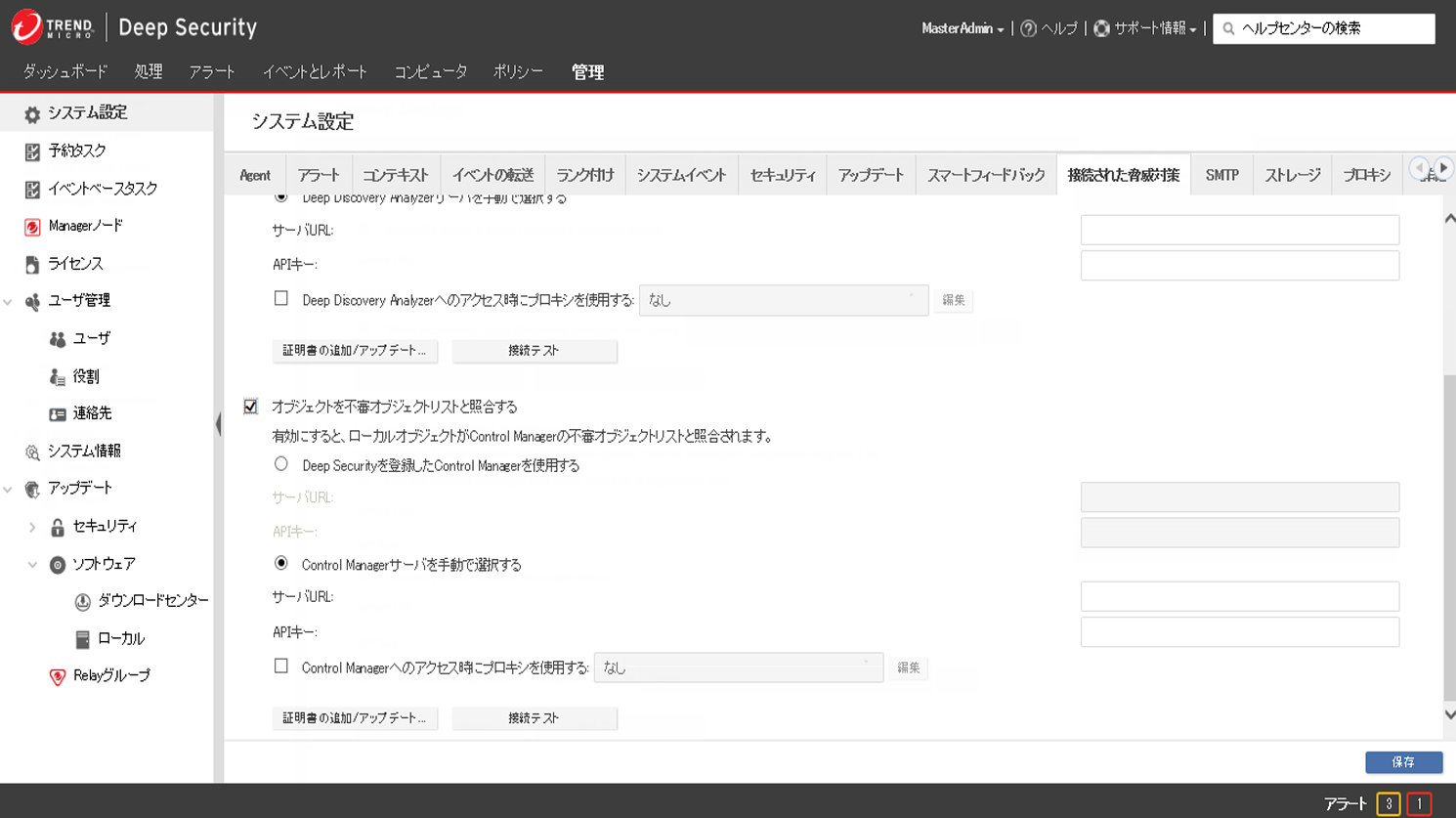This screenshot has height=818, width=1456.
Task: Click the Control Manager API key field
Action: pyautogui.click(x=1239, y=632)
